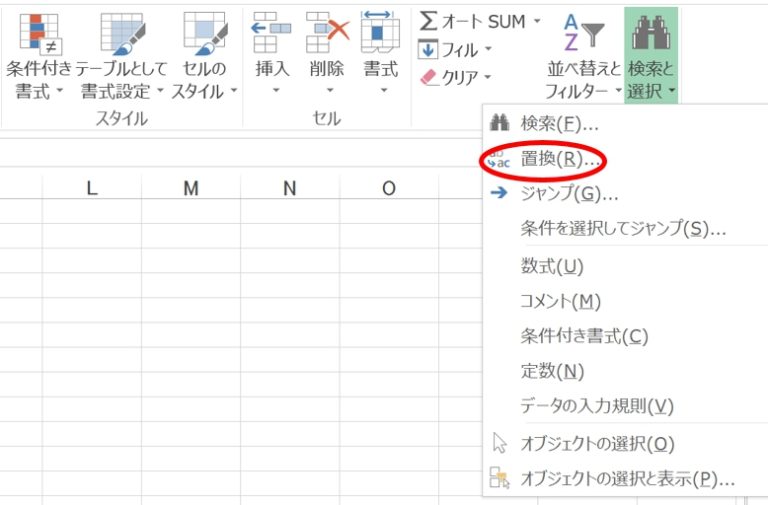Select column M header
The image size is (768, 505).
[191, 188]
